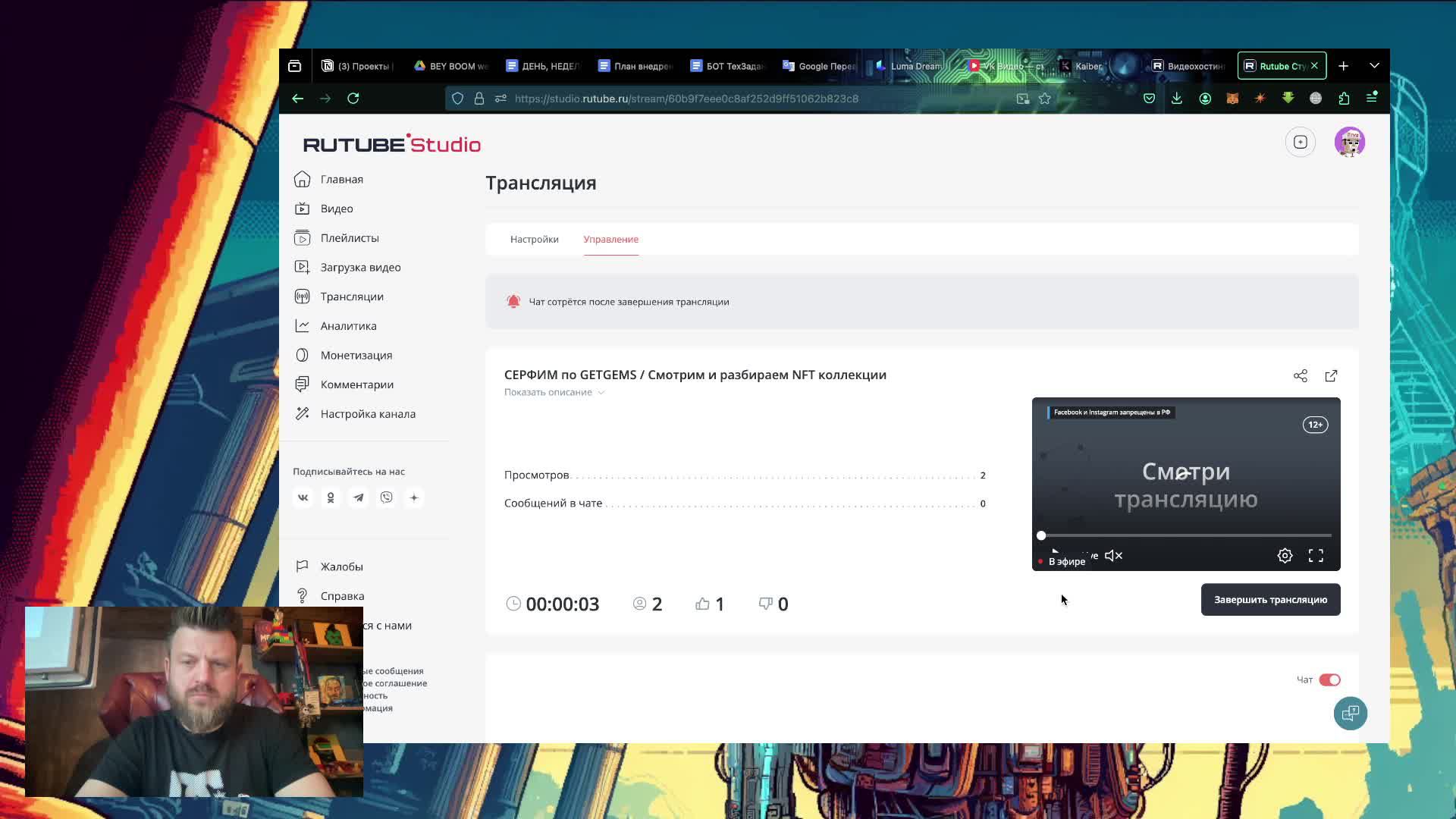Switch to BEY BOOM browser tab

click(451, 66)
